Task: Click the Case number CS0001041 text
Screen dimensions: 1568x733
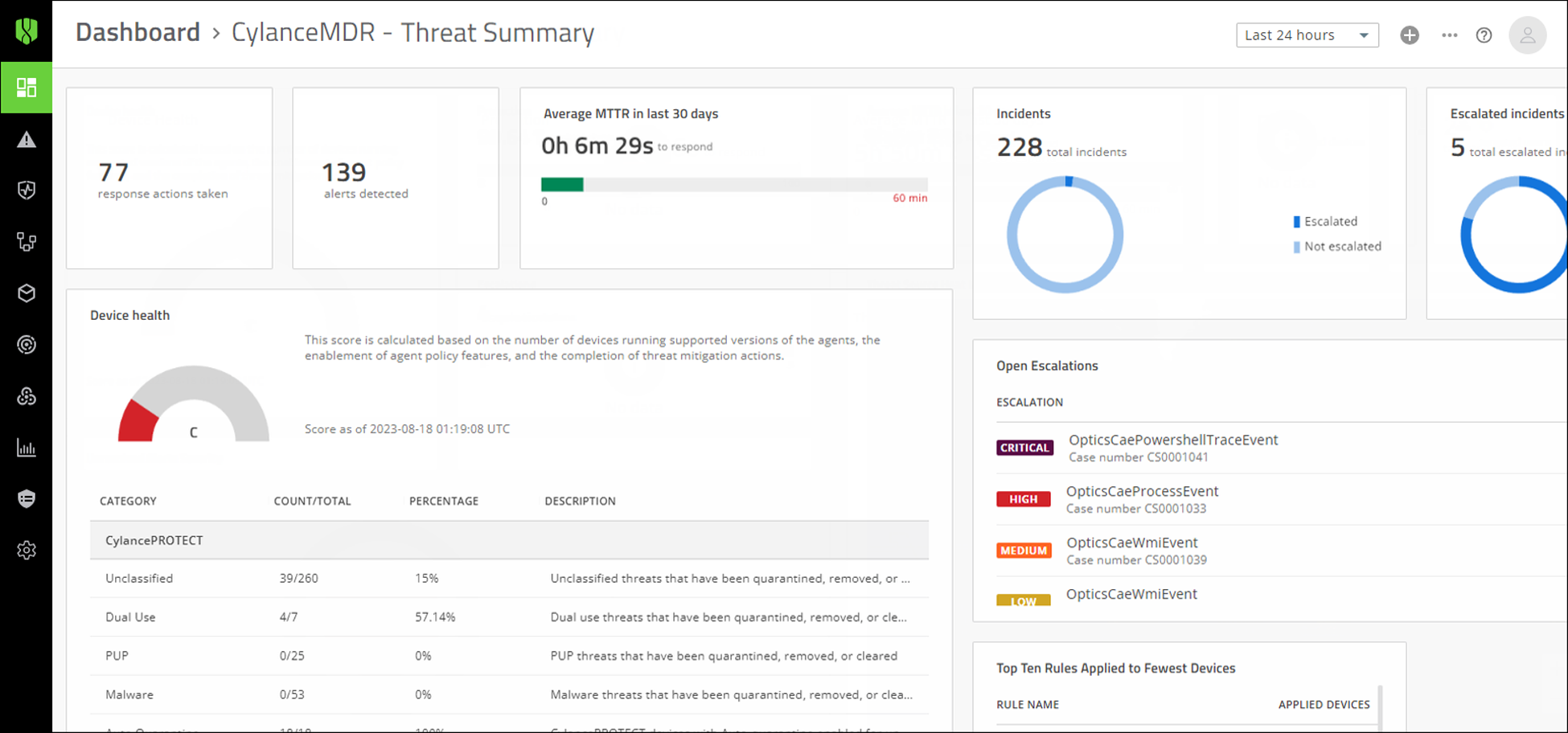Action: [1139, 457]
